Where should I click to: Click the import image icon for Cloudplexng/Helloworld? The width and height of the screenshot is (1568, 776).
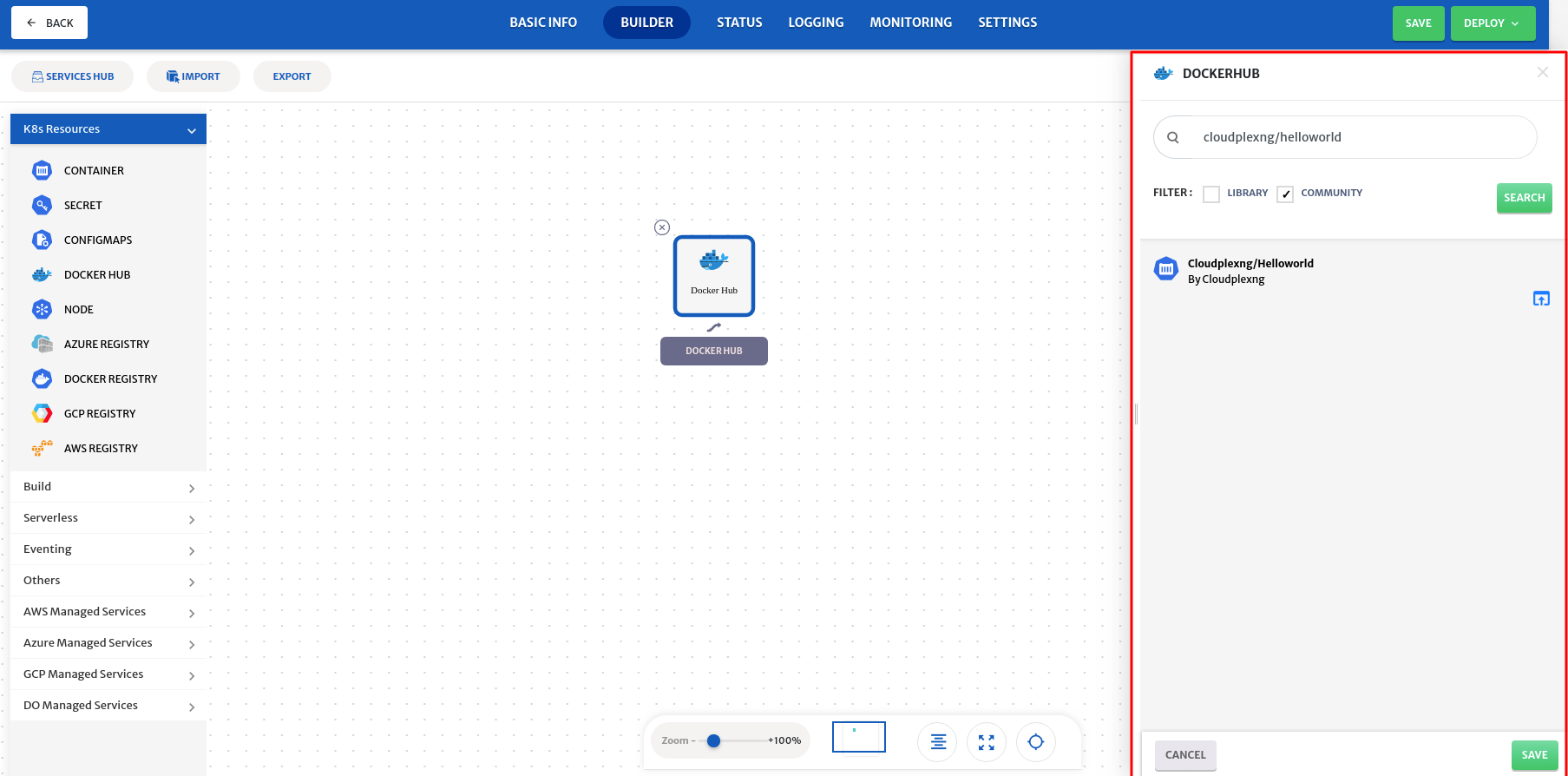click(1541, 299)
